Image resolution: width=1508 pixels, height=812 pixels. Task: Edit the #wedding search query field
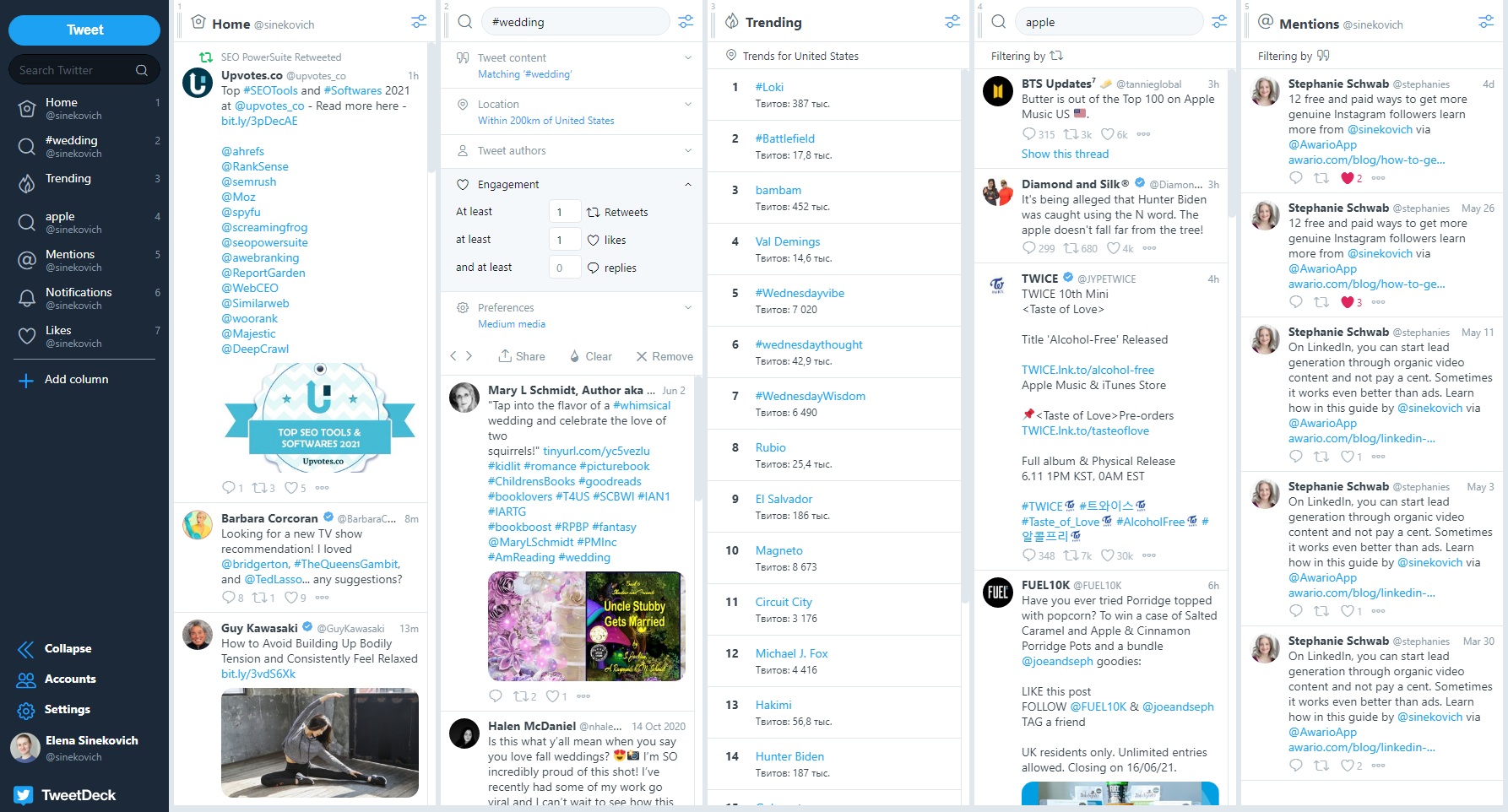[575, 22]
